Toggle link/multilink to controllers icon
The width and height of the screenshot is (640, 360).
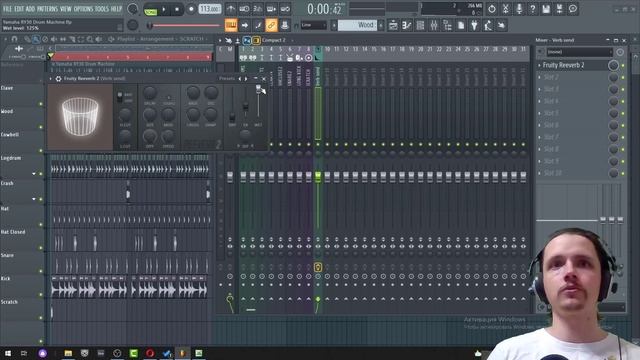tap(271, 25)
